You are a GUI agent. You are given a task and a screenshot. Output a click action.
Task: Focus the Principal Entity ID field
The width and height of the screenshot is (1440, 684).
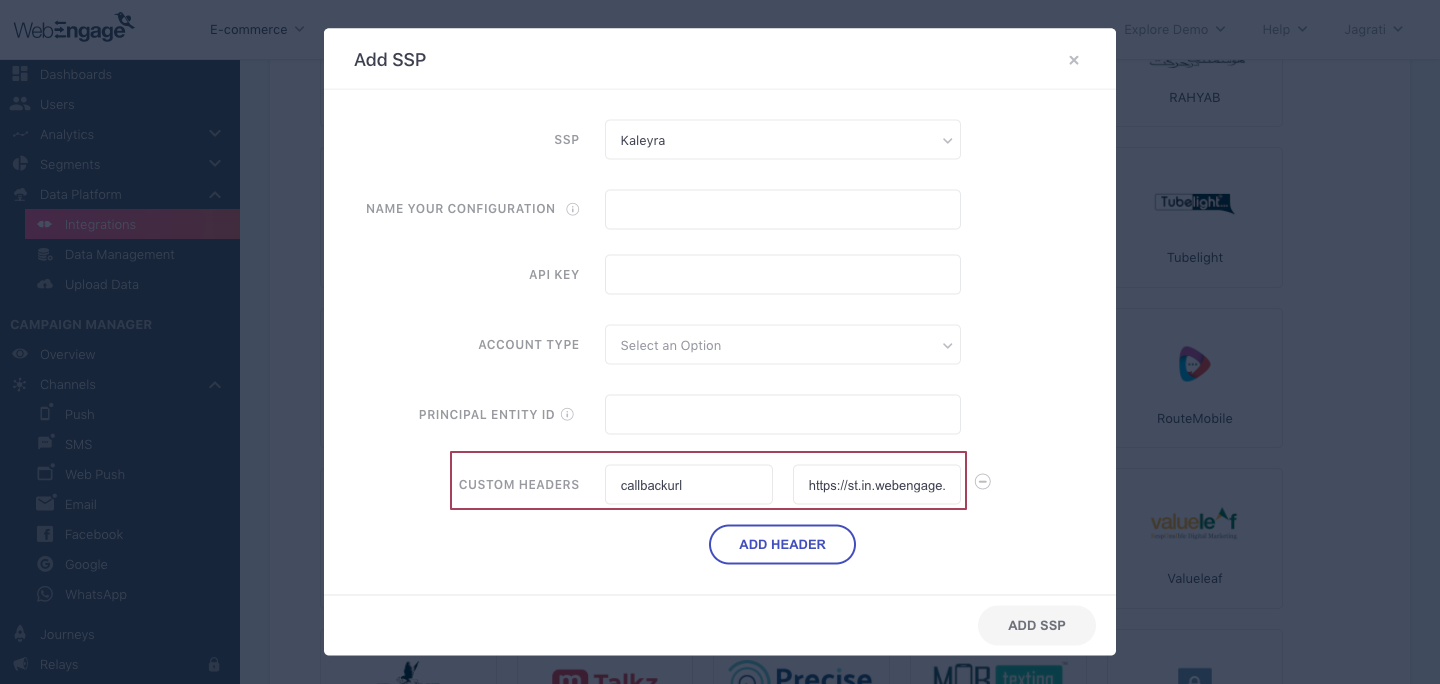[782, 414]
